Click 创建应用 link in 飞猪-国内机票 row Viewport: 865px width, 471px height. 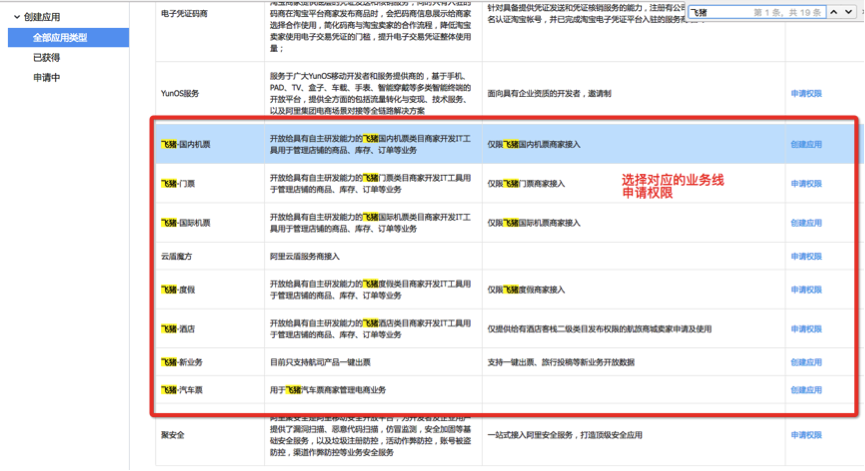click(806, 144)
